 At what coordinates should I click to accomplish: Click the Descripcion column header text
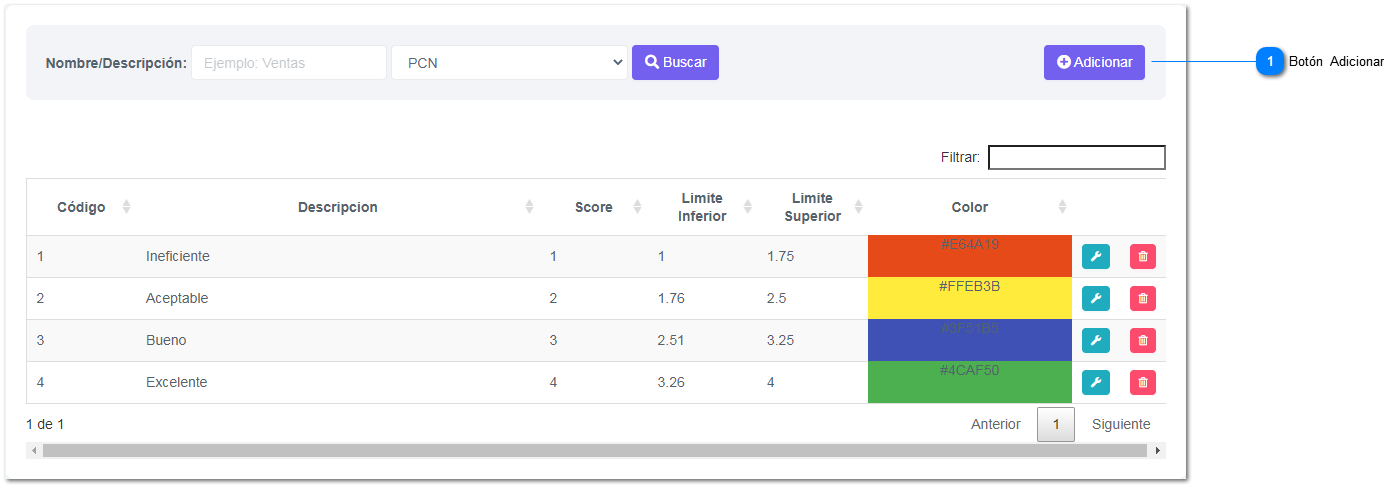[338, 207]
